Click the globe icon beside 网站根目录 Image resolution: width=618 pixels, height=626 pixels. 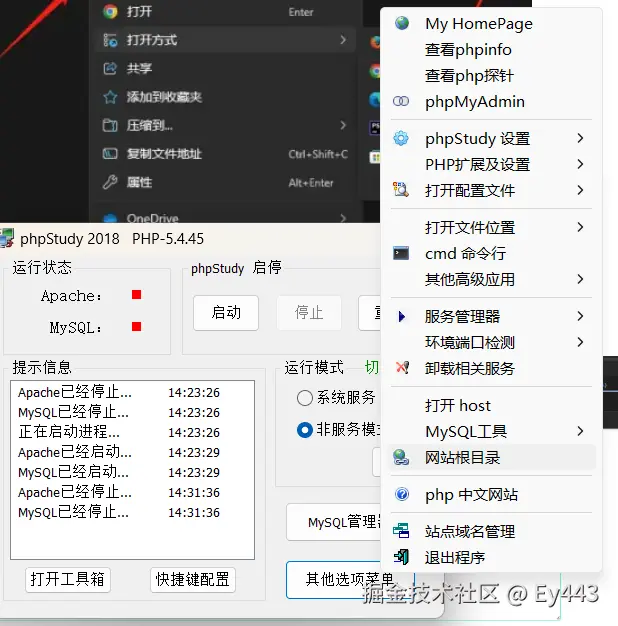401,457
